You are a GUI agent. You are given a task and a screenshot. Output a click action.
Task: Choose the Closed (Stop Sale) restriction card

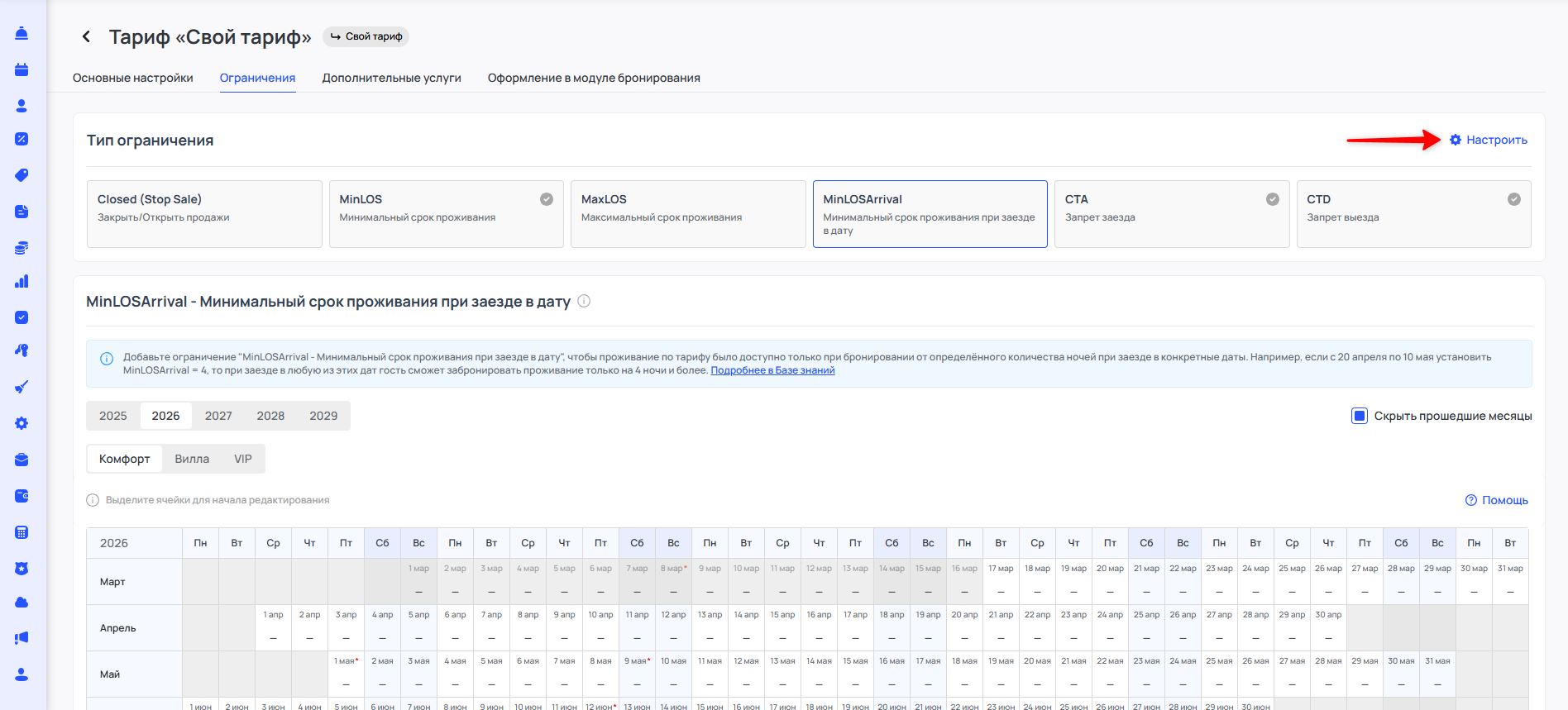[204, 213]
